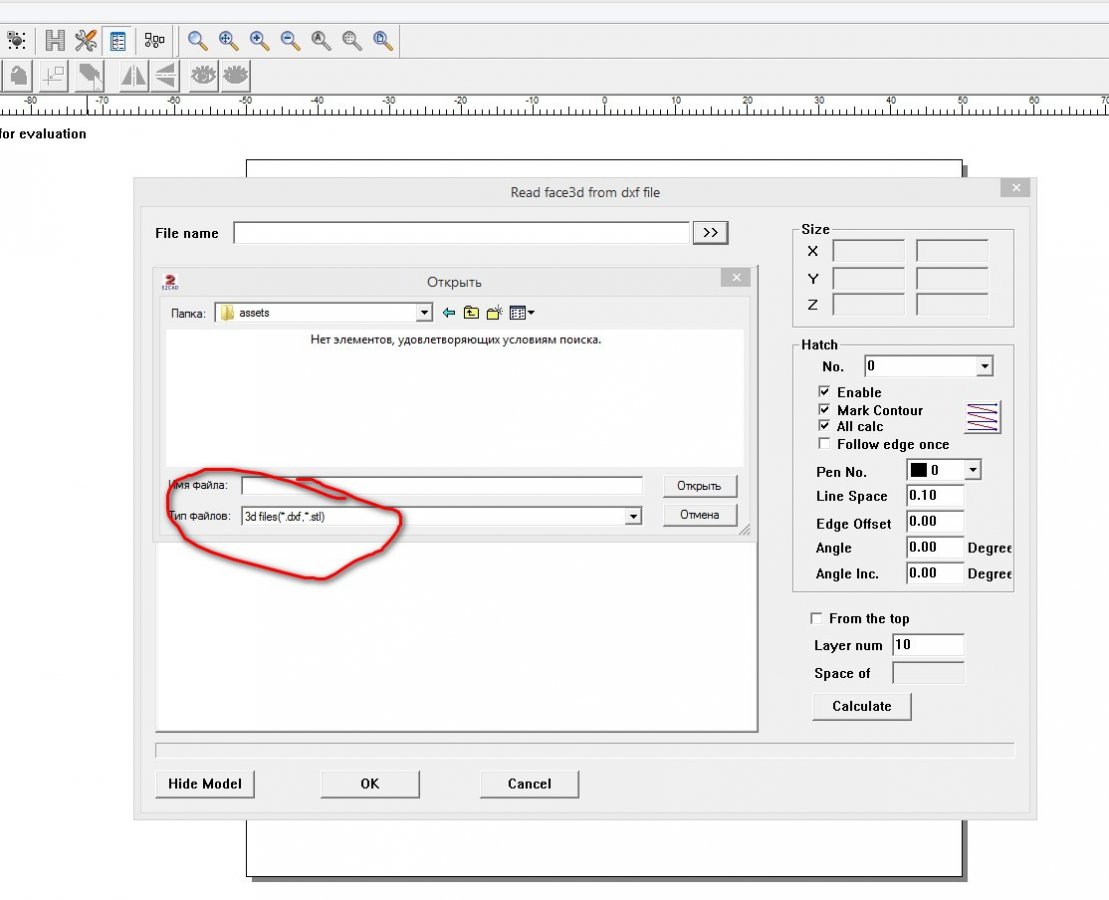Click the pan magnifier with arrows icon
The height and width of the screenshot is (900, 1109).
229,40
